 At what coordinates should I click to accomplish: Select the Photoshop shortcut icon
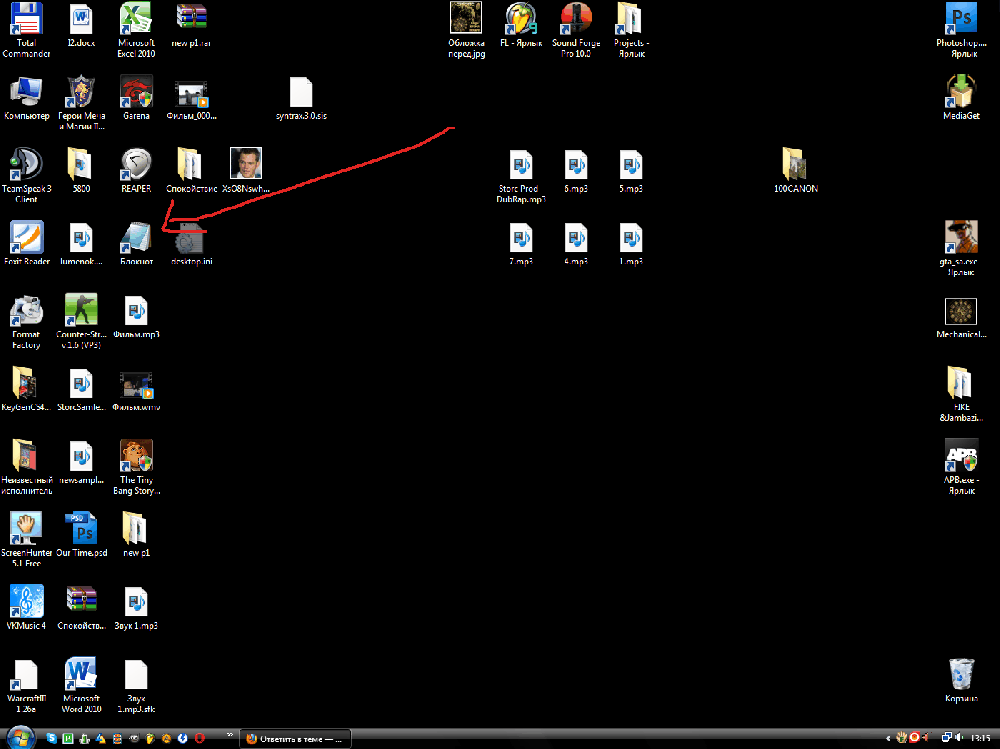pos(961,20)
